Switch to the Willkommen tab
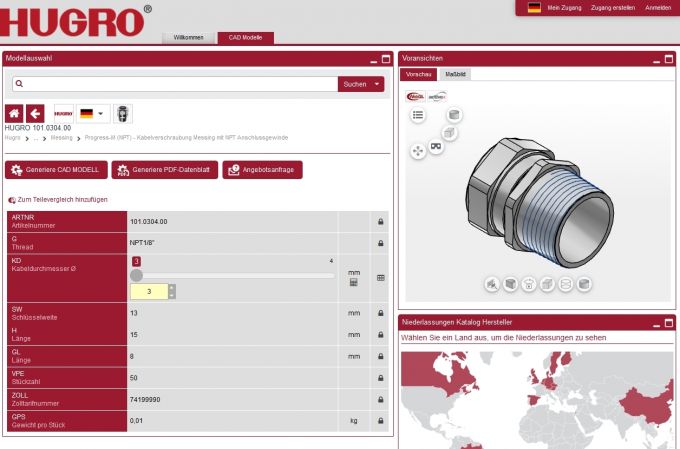The image size is (680, 449). click(189, 37)
